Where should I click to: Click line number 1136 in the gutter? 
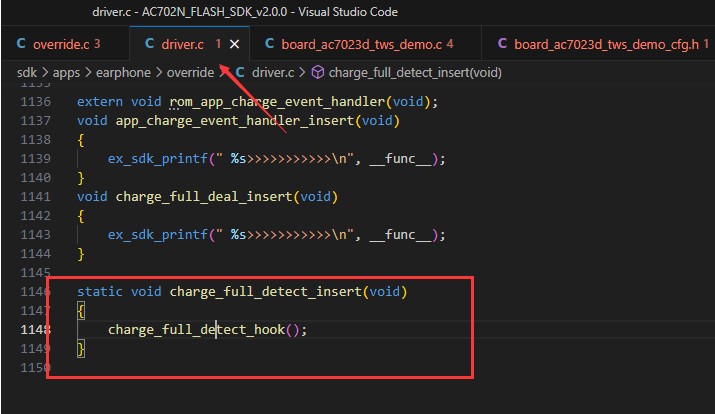(36, 102)
